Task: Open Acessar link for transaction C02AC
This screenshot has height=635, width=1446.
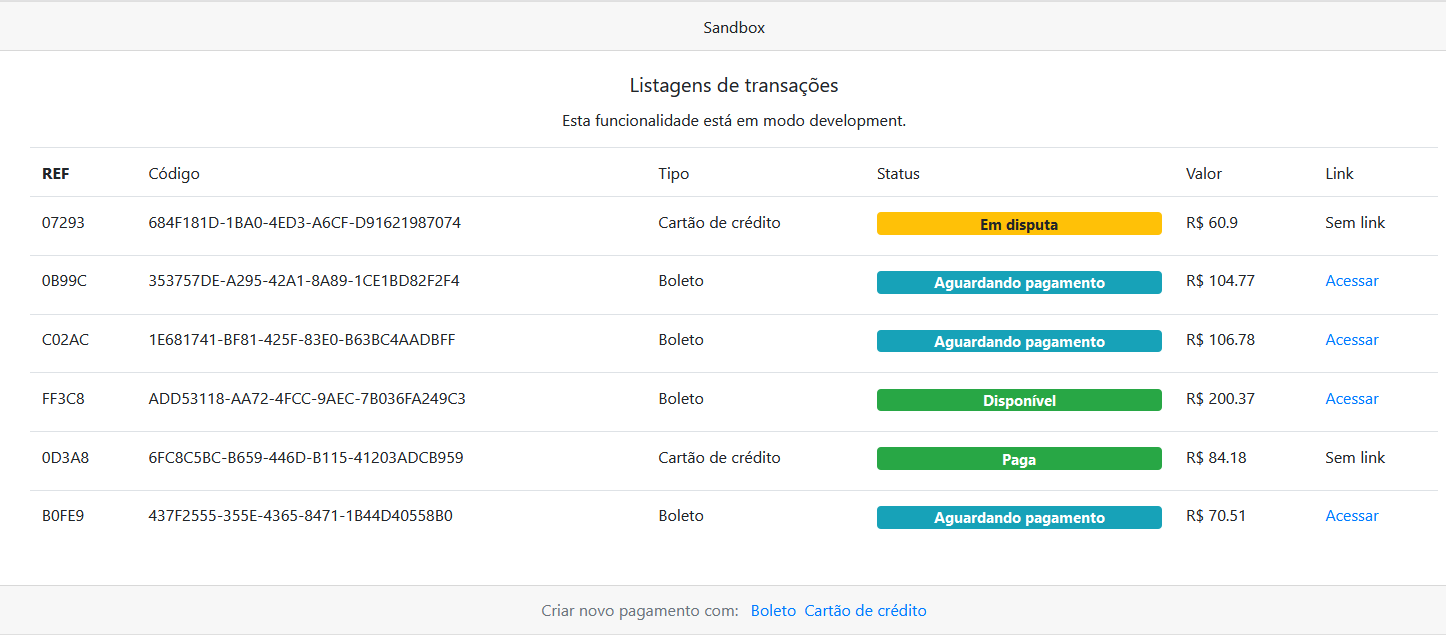Action: 1352,340
